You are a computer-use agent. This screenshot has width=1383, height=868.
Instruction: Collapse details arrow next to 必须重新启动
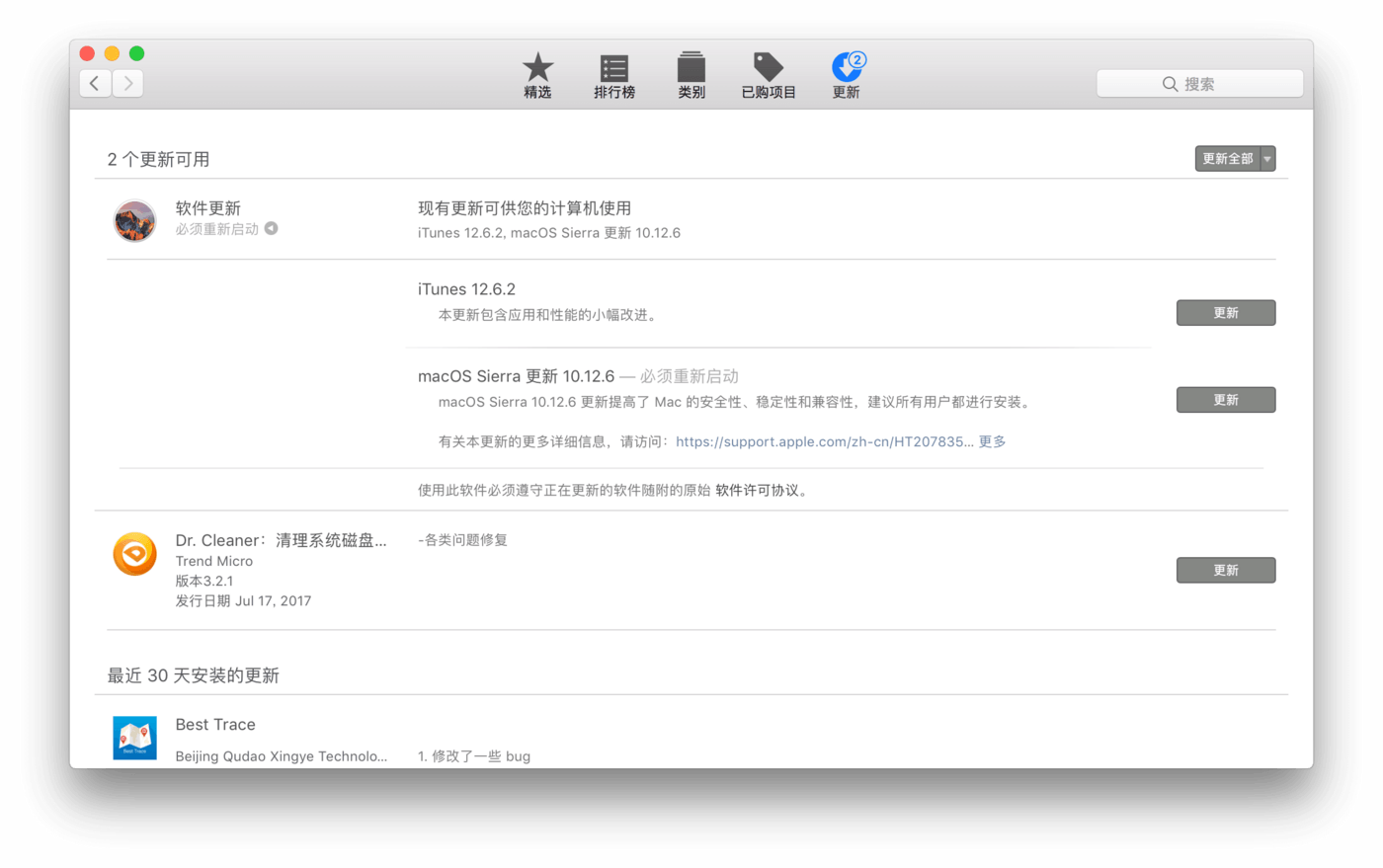click(271, 228)
